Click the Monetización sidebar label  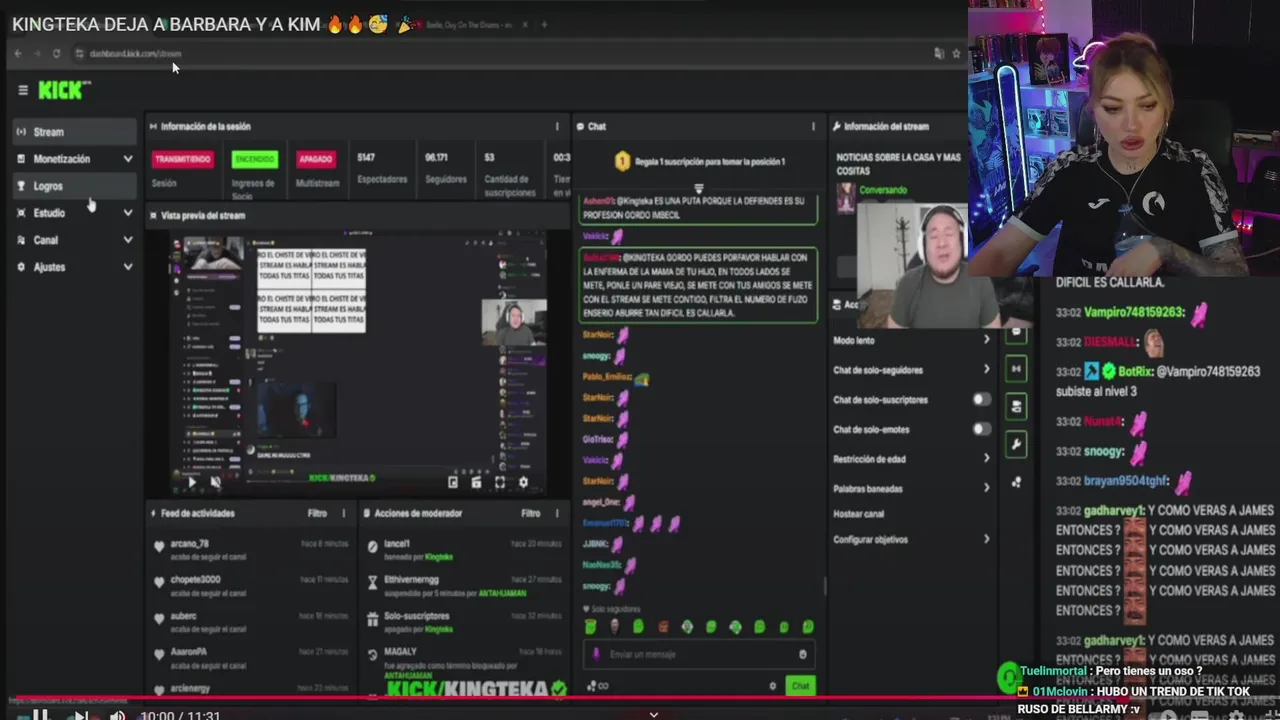point(61,159)
